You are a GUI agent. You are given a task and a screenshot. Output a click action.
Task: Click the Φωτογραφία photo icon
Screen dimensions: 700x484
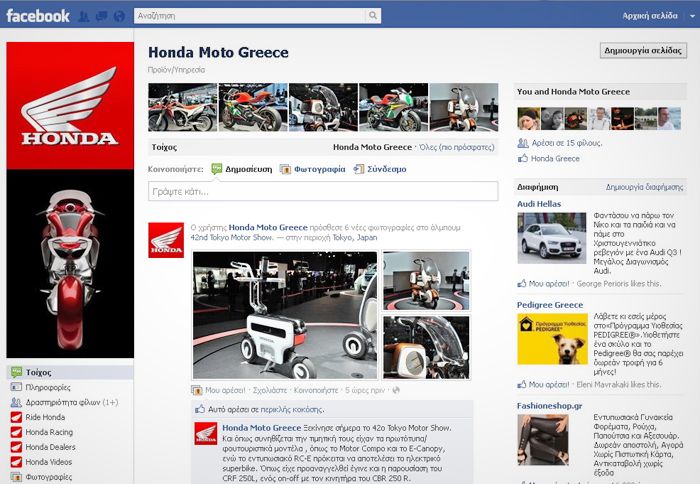(285, 169)
